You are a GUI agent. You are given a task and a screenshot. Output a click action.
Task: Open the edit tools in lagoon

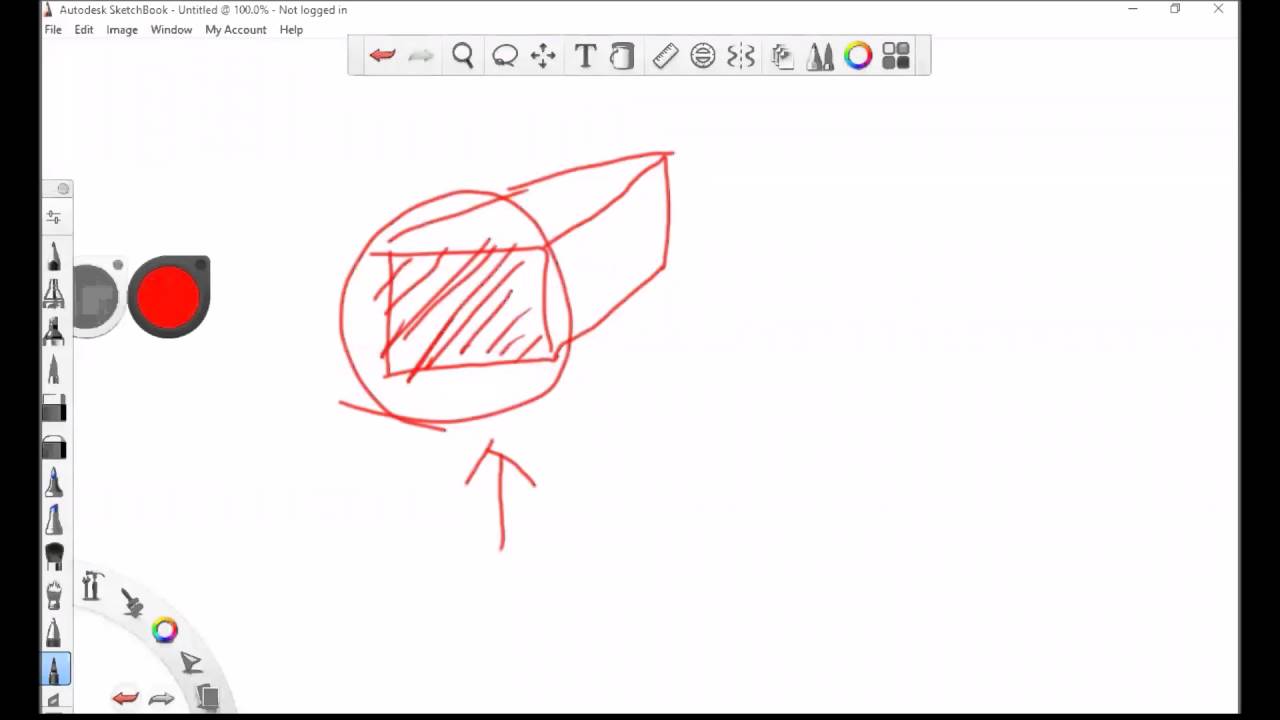(x=190, y=663)
